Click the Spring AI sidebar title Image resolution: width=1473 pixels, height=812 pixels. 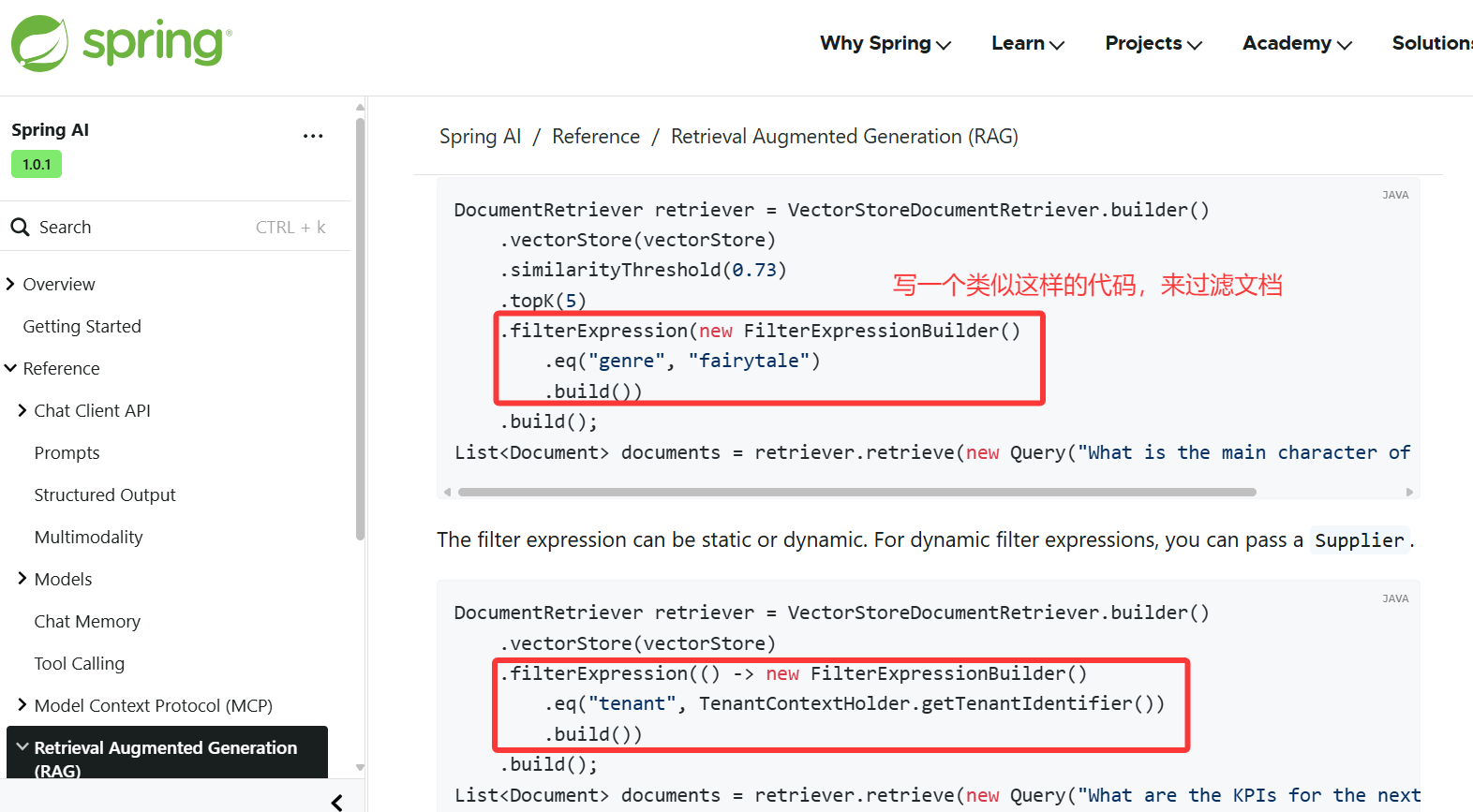point(50,129)
